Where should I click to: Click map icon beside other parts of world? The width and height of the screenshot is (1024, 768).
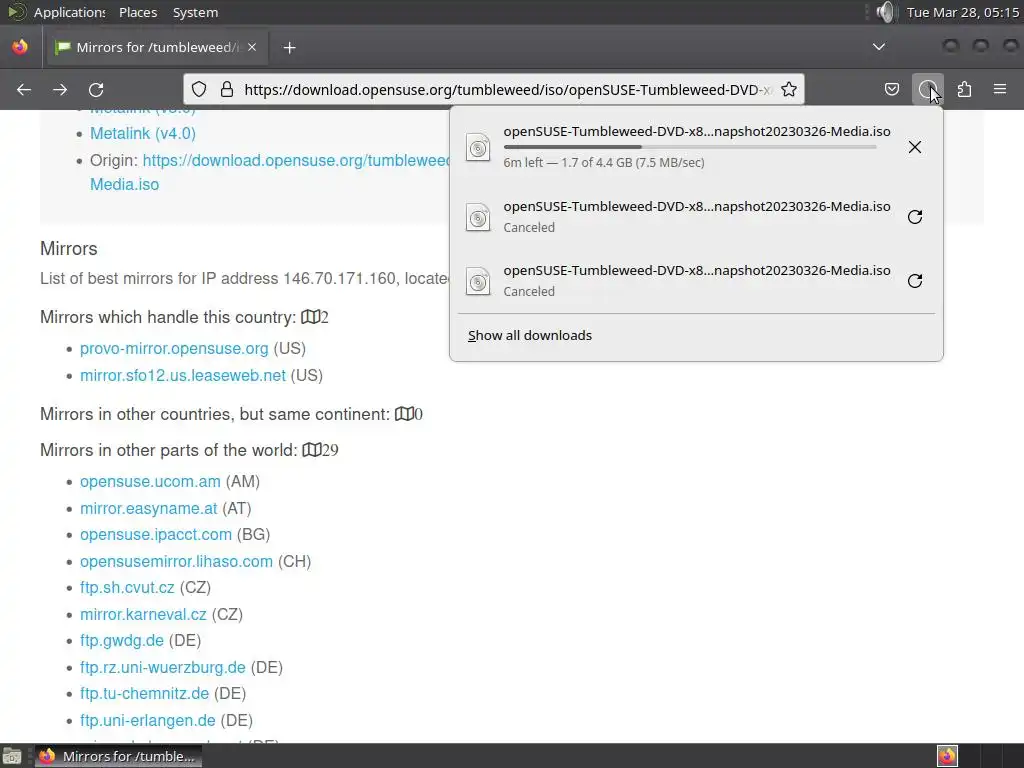tap(312, 450)
